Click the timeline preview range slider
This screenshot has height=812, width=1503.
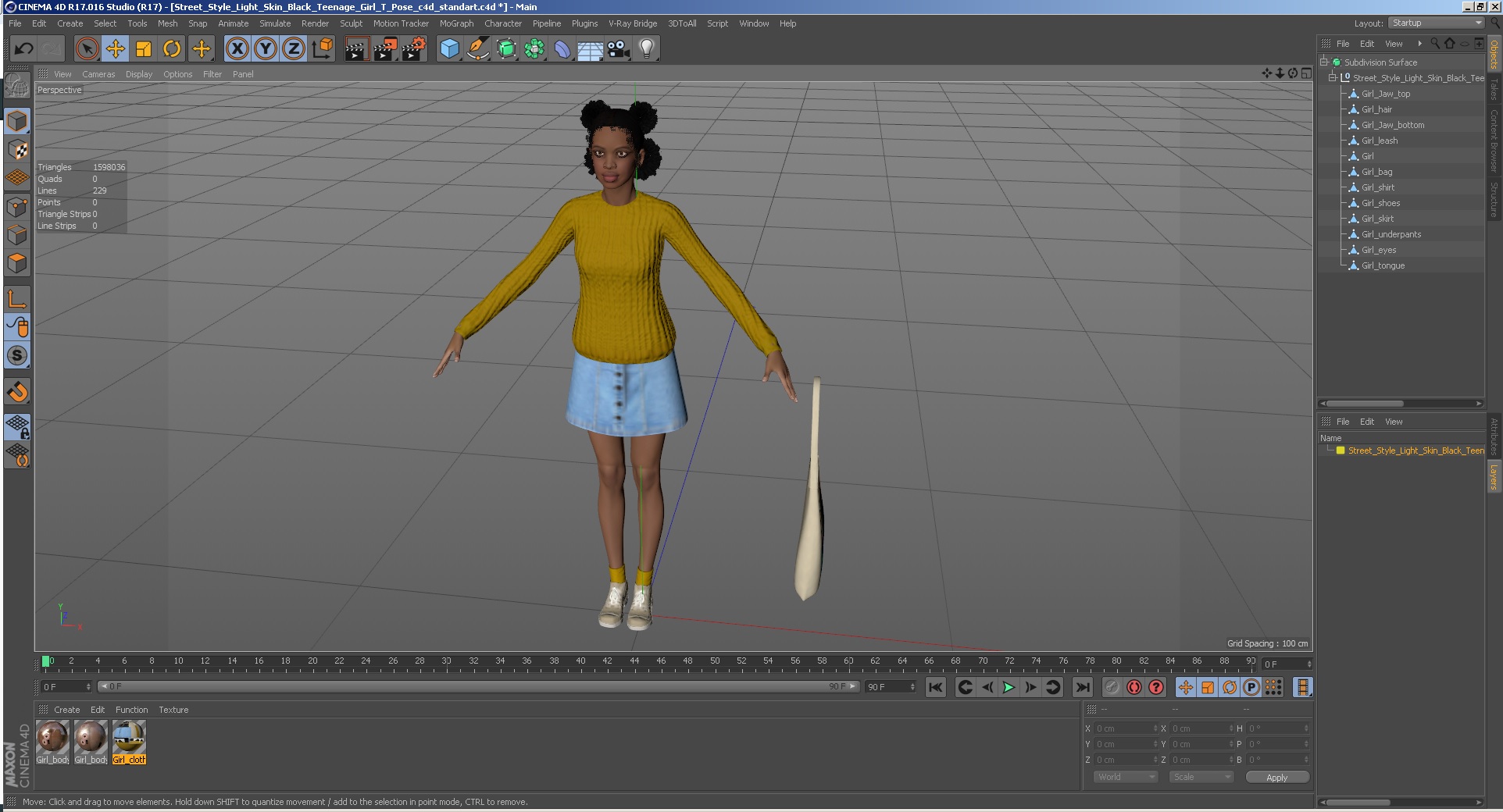pyautogui.click(x=478, y=686)
